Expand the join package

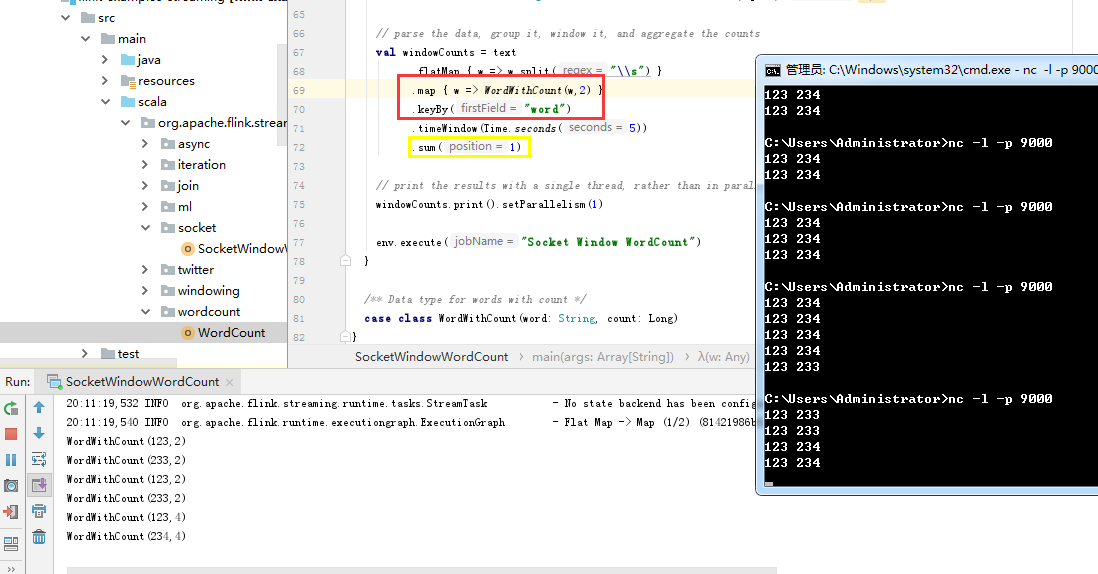tap(145, 186)
